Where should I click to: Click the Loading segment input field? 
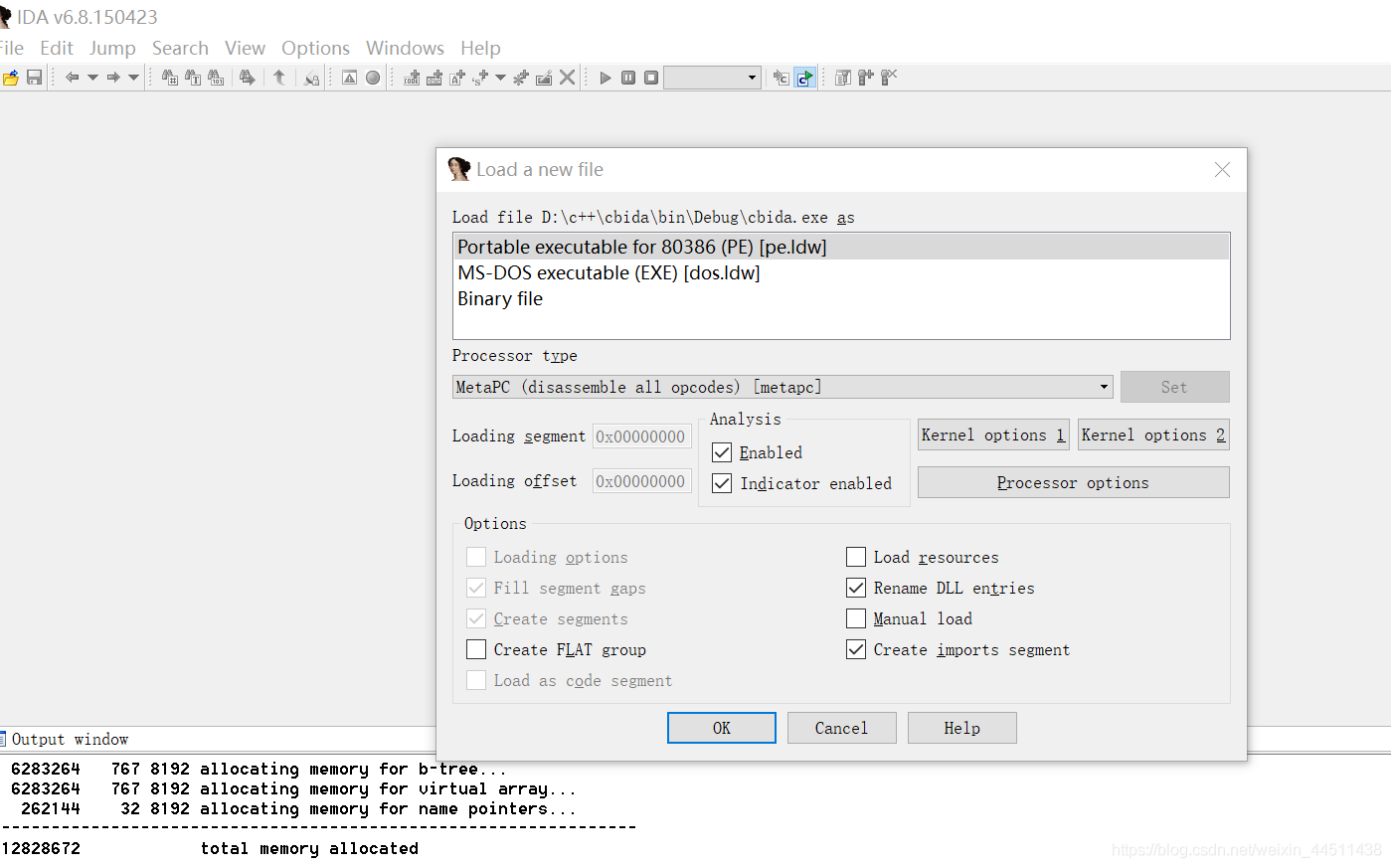coord(642,436)
